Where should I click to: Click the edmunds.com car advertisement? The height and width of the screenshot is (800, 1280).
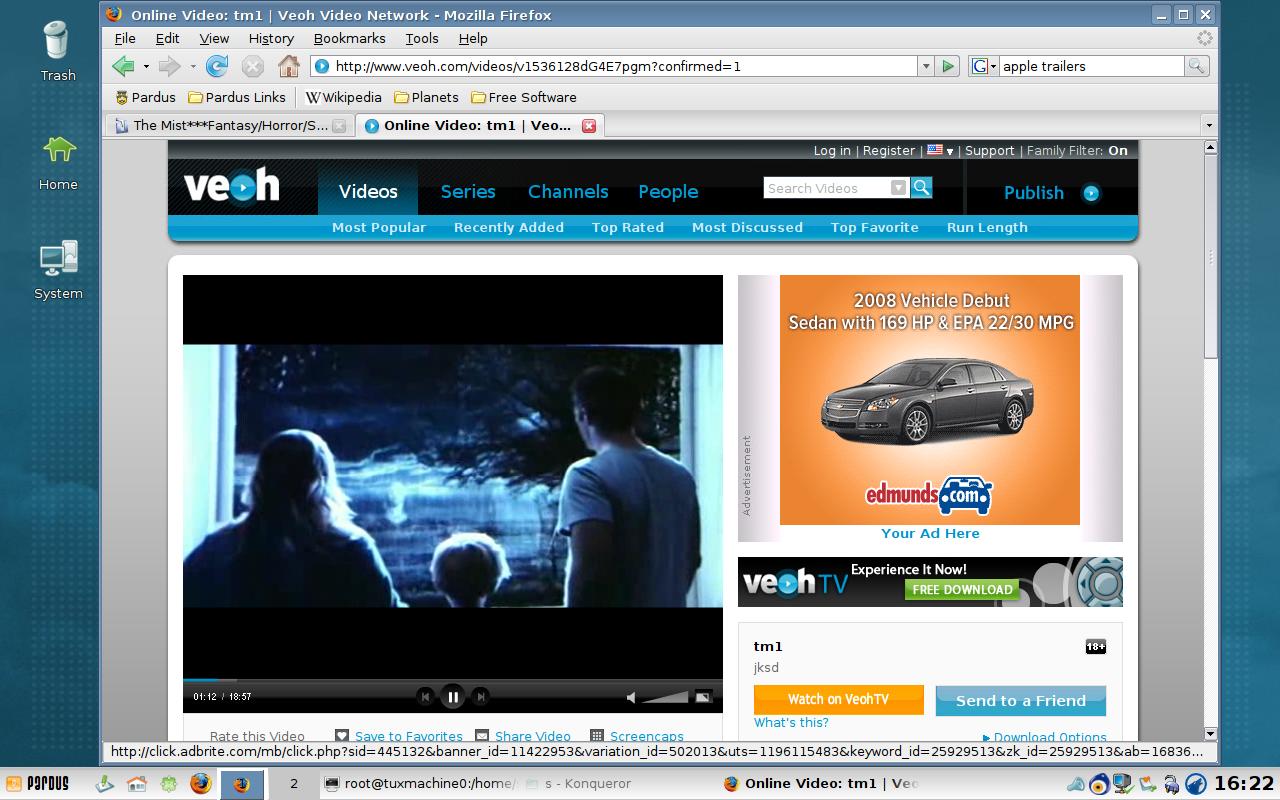click(x=930, y=400)
